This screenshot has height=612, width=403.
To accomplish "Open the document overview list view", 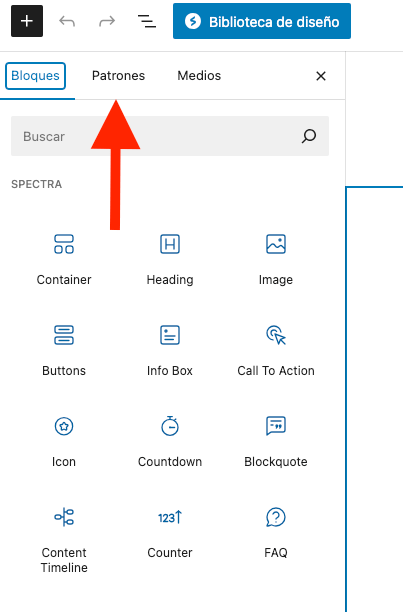I will pos(147,21).
